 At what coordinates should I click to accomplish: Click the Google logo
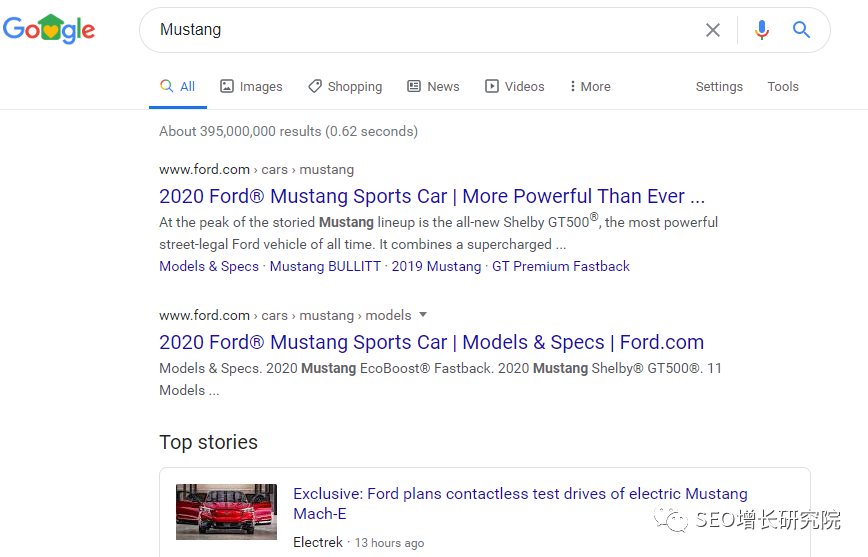coord(49,29)
